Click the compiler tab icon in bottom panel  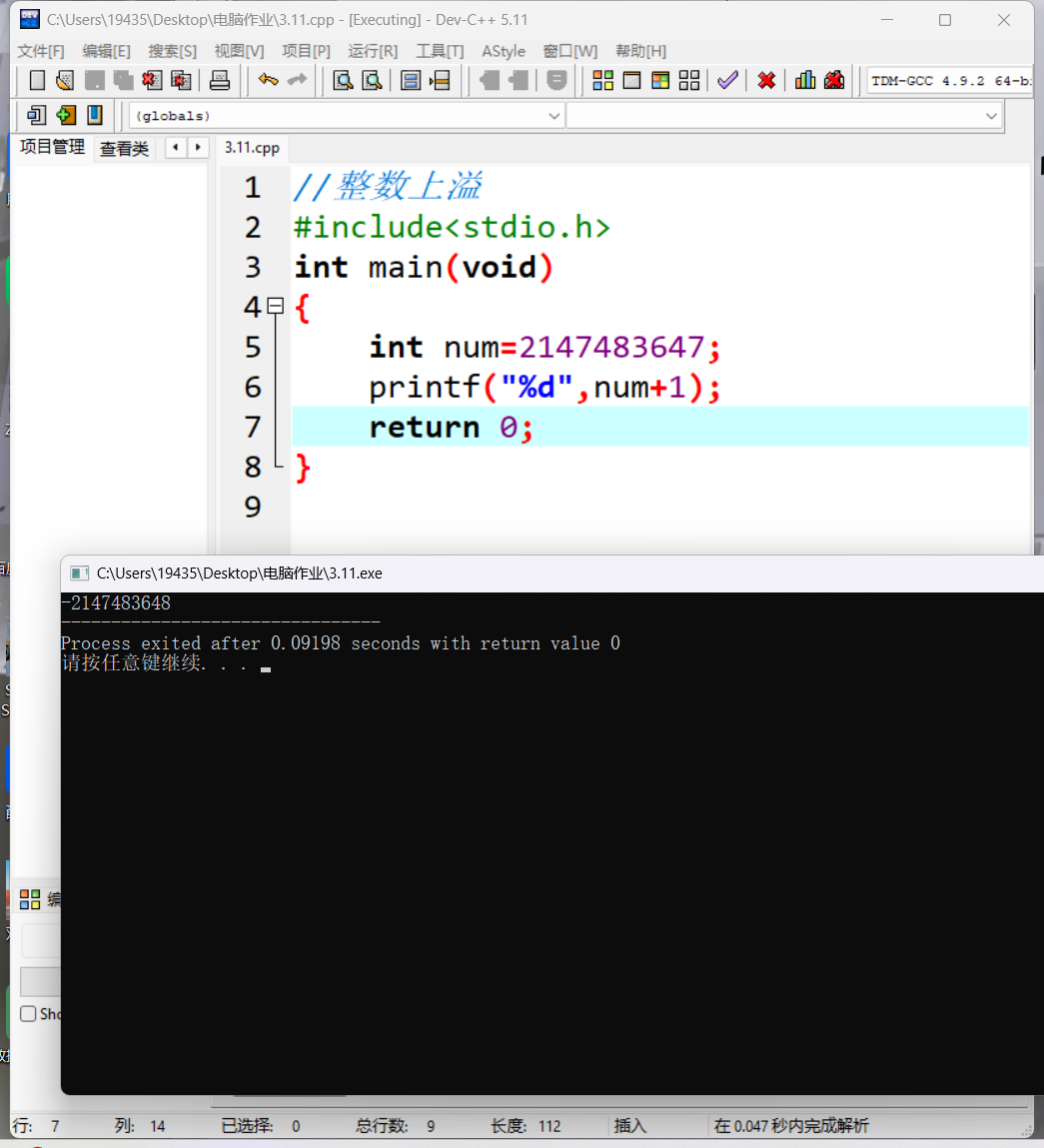(30, 899)
